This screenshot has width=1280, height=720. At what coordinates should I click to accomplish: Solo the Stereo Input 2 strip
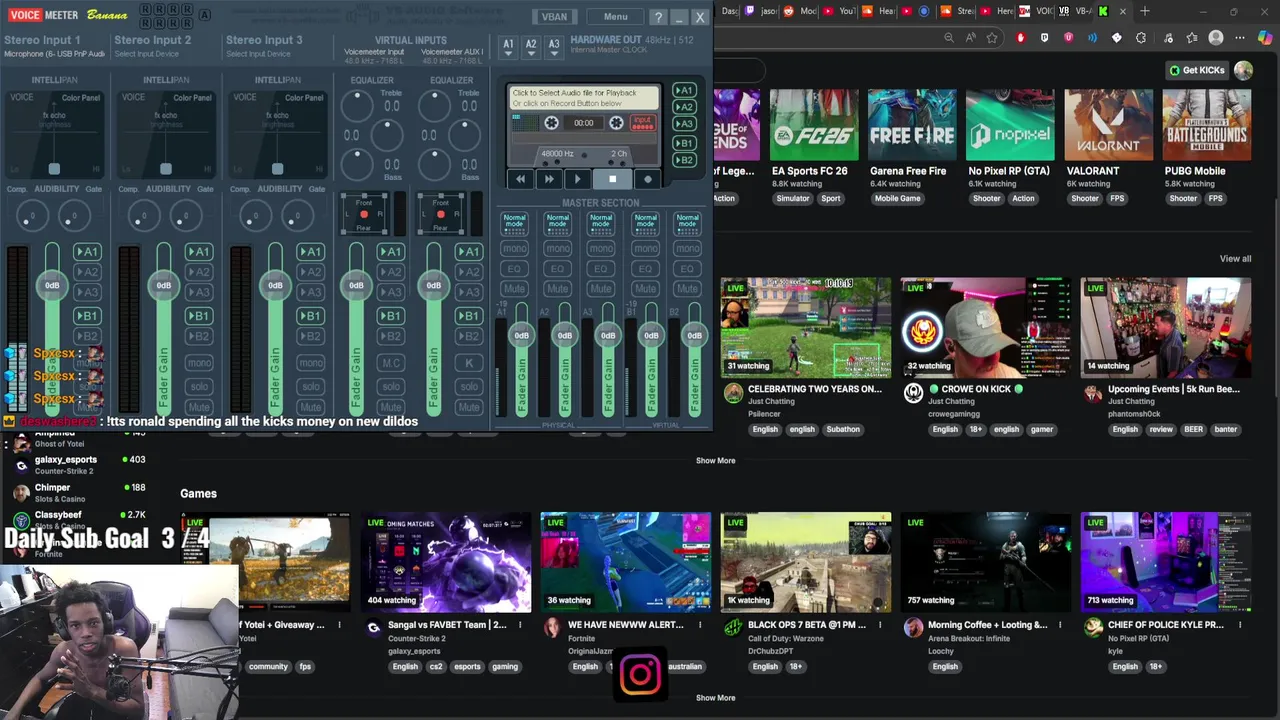(199, 386)
